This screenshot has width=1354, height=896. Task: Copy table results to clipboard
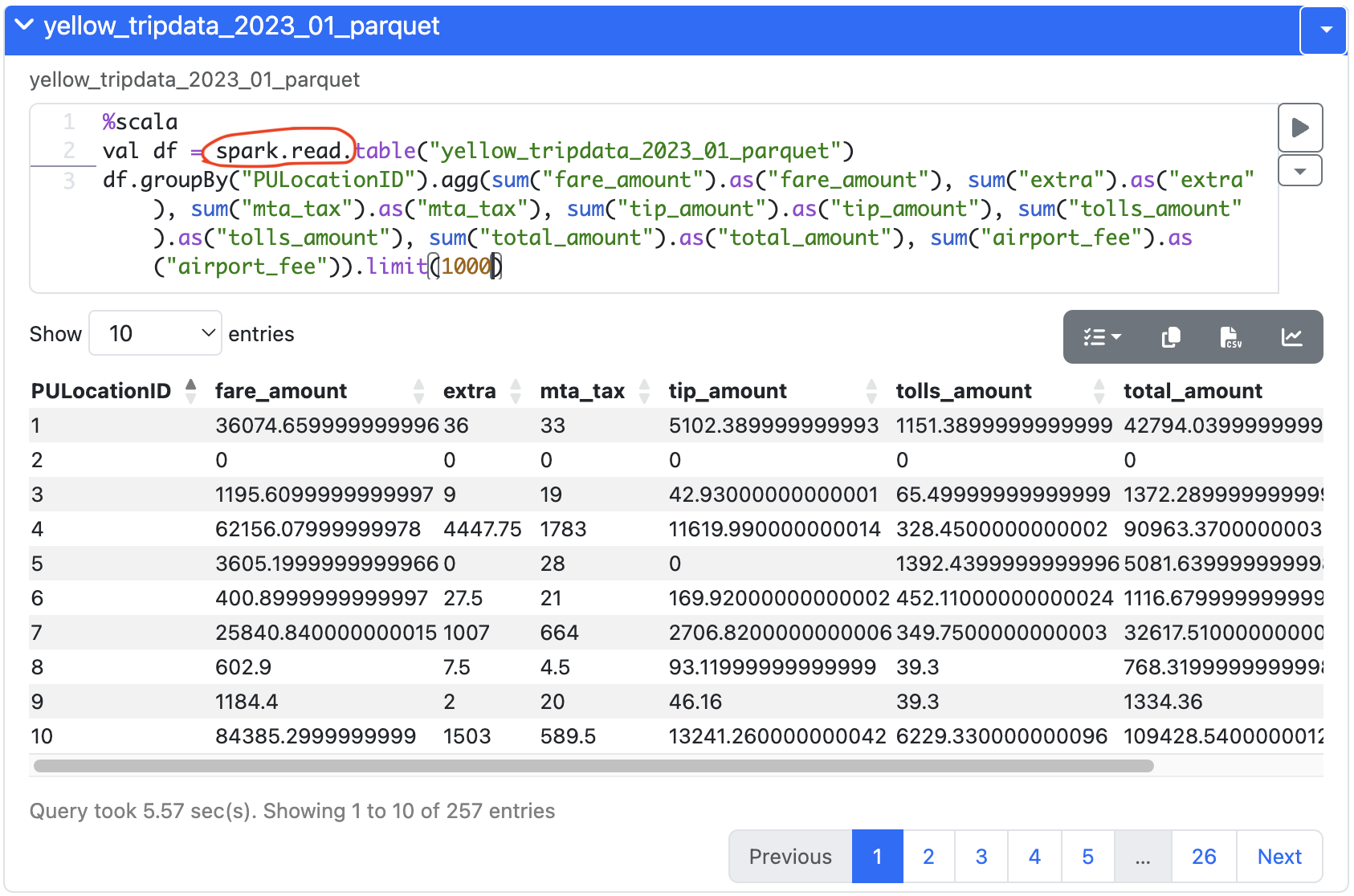pos(1170,337)
